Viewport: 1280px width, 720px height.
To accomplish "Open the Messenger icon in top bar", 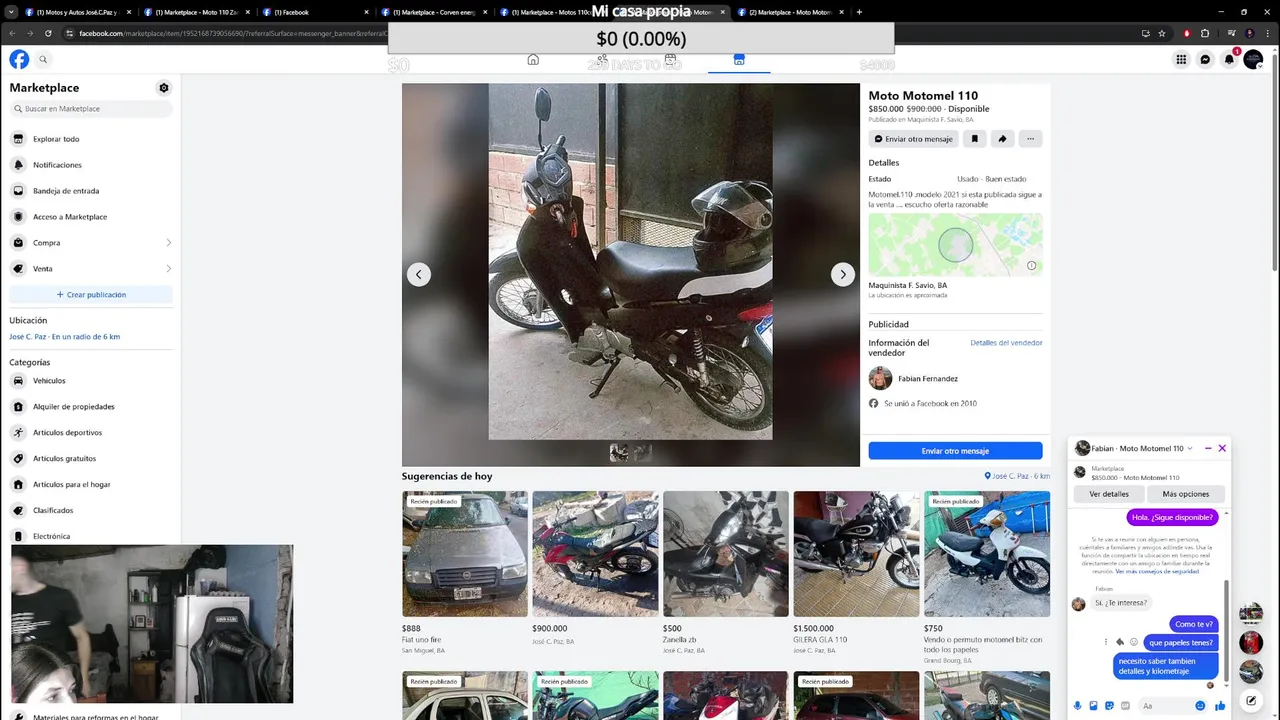I will pyautogui.click(x=1205, y=60).
